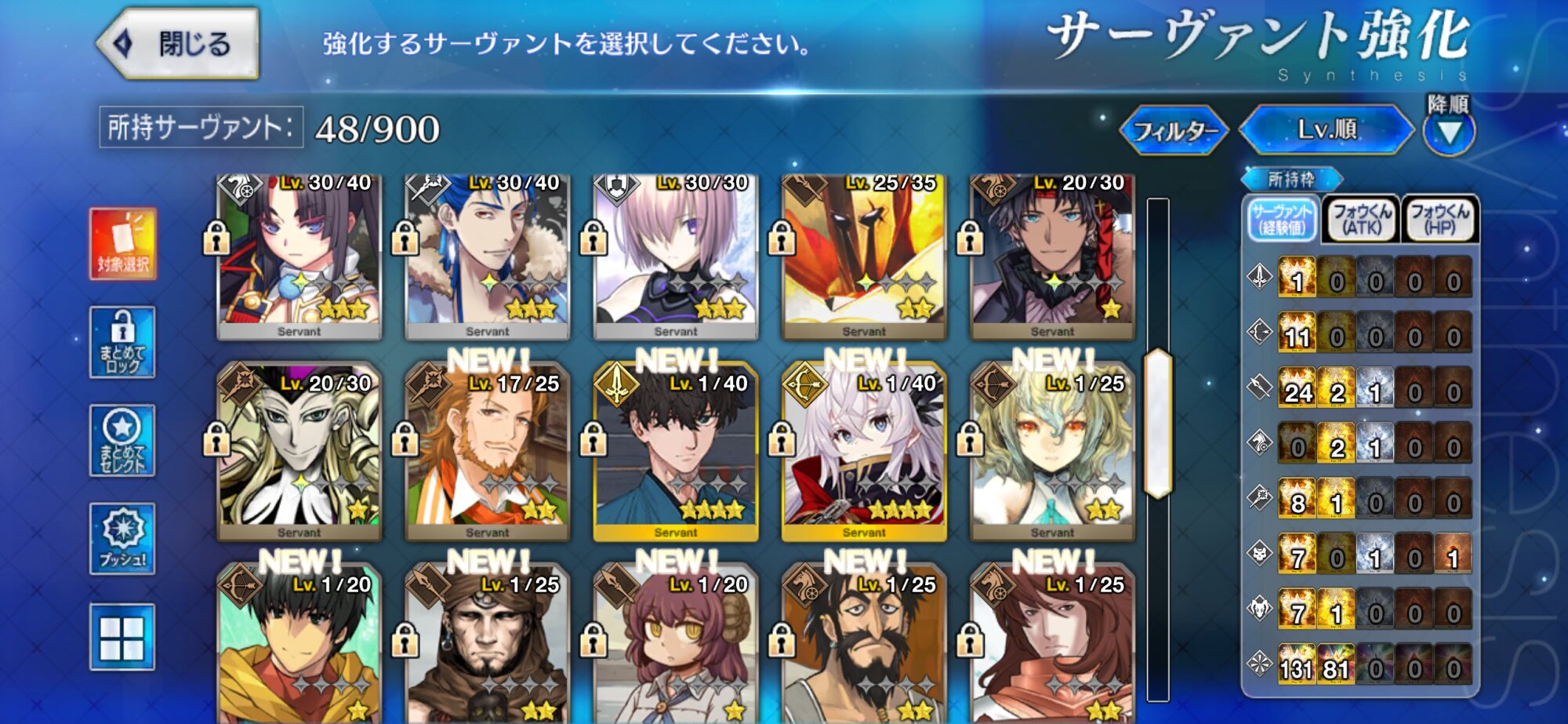Switch to フォウくん(HP) tab

pos(1439,219)
